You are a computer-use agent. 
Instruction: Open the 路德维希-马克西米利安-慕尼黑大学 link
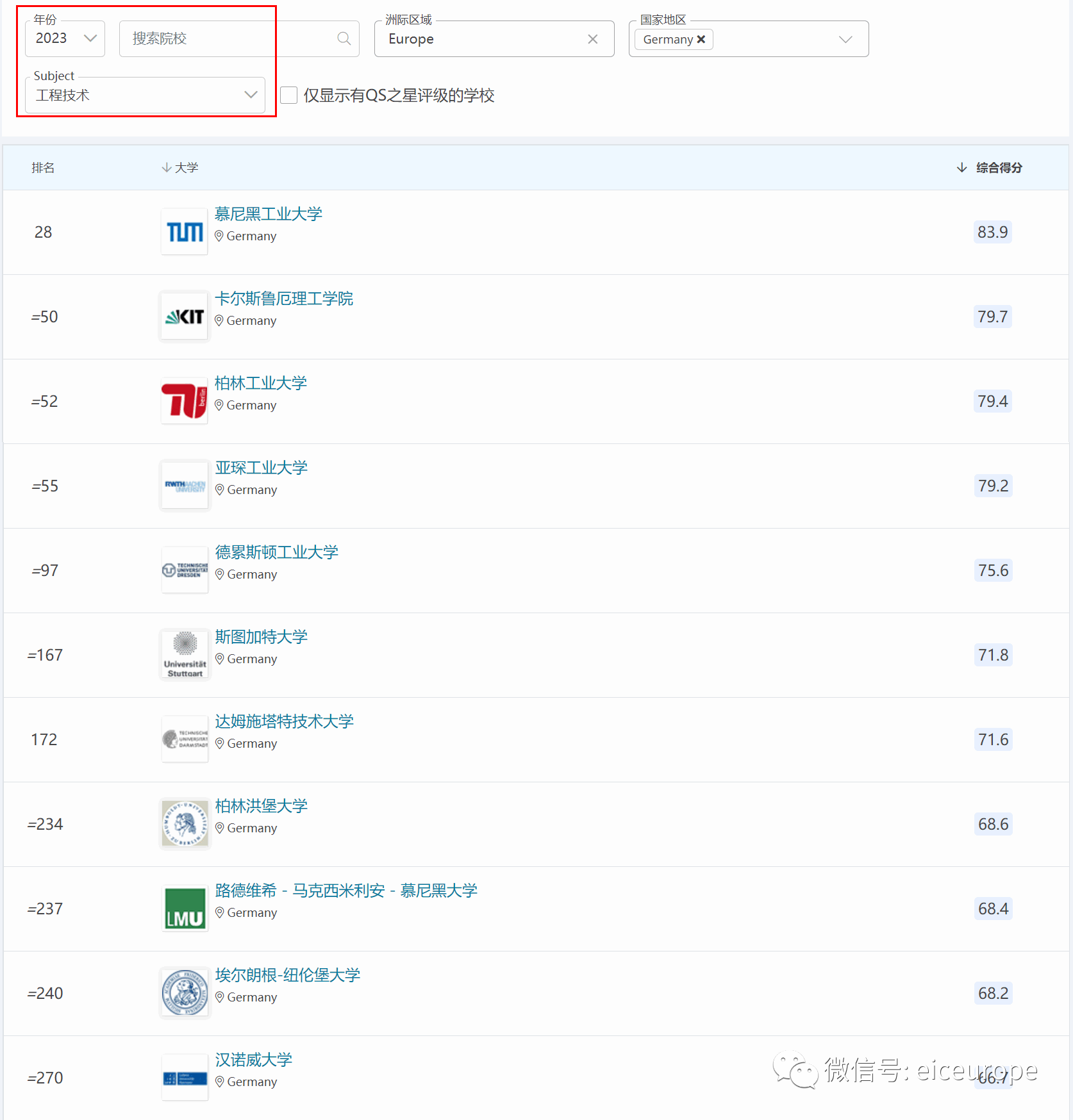346,890
